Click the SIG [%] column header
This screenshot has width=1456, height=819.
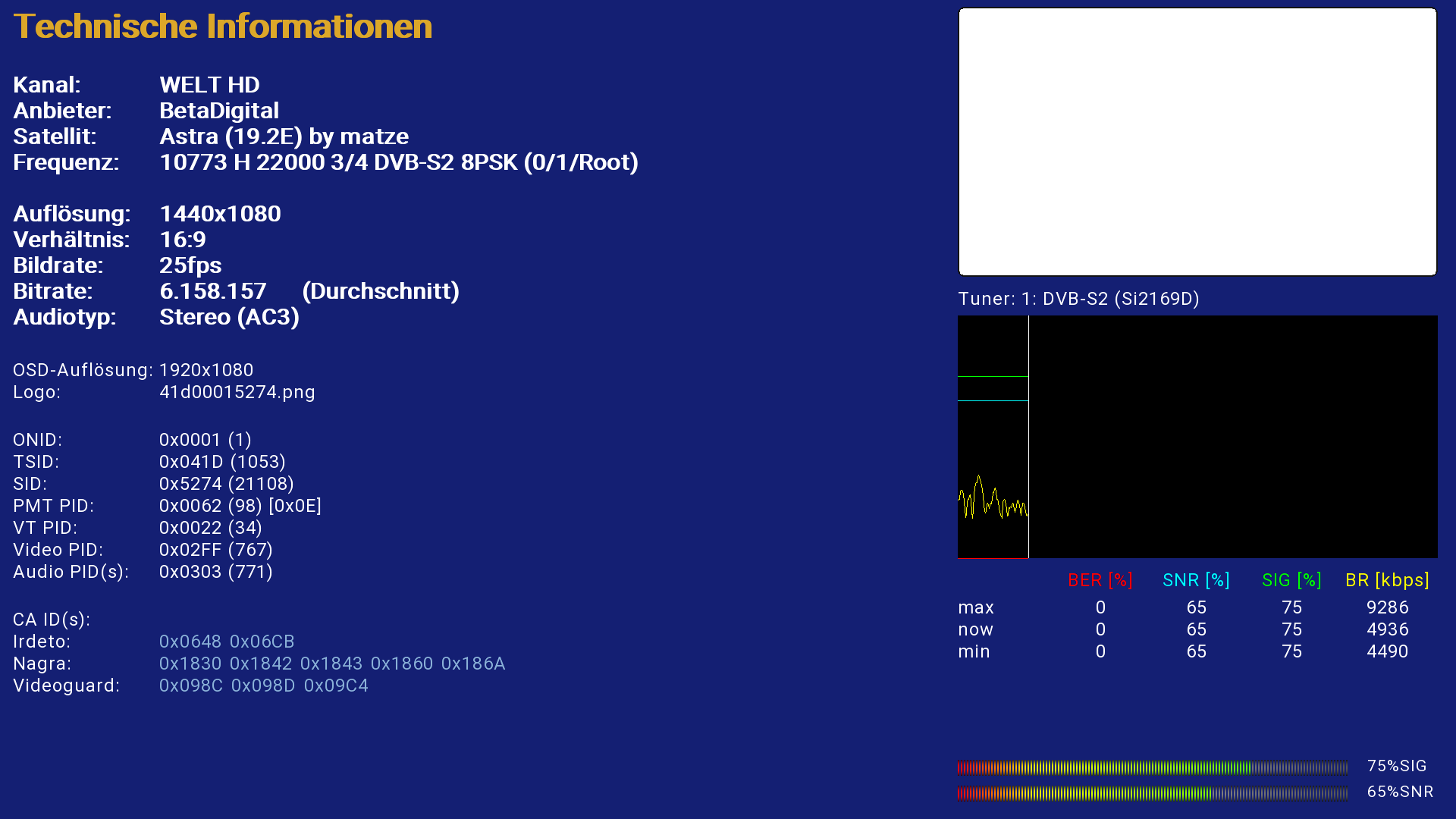[x=1291, y=580]
